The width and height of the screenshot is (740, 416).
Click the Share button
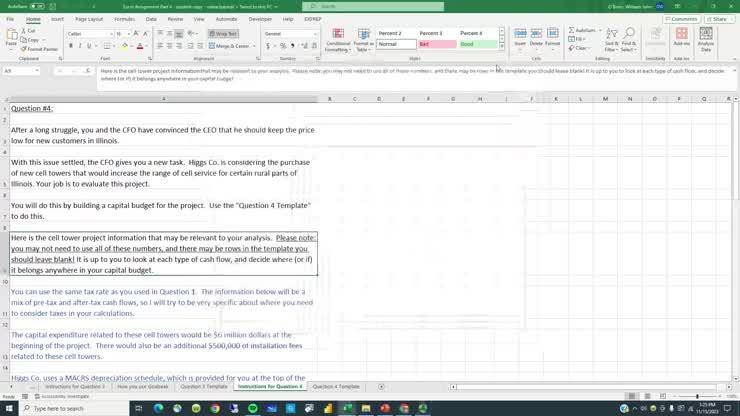pyautogui.click(x=716, y=19)
